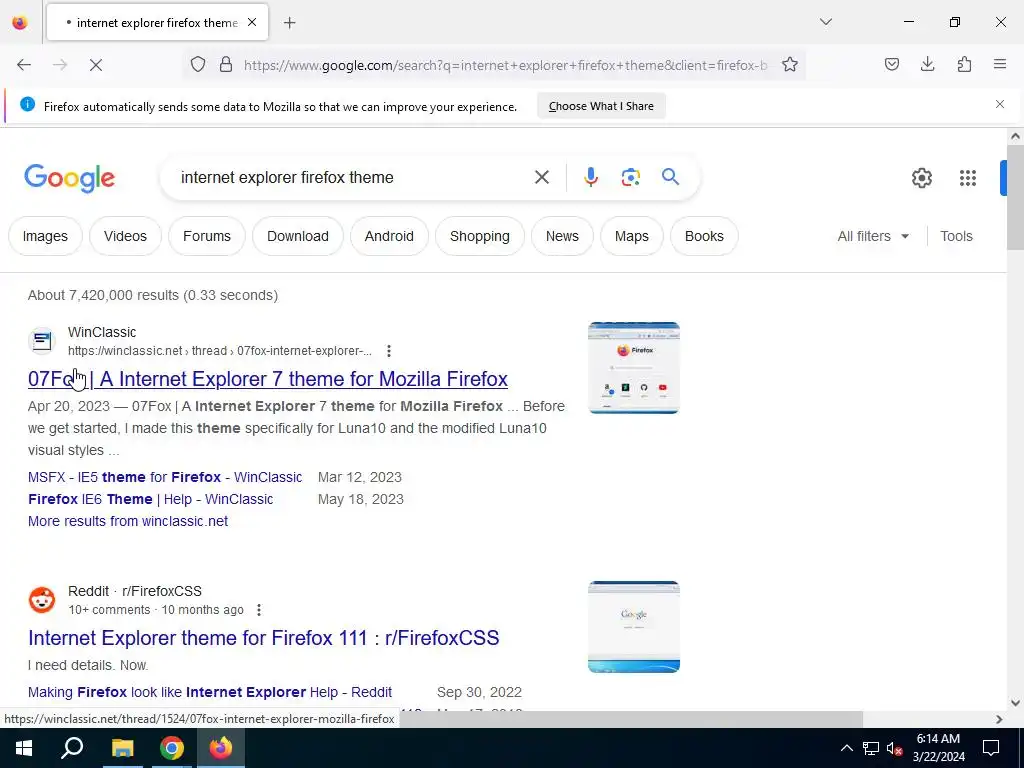This screenshot has height=768, width=1024.
Task: Dismiss the Firefox data notification bar
Action: pyautogui.click(x=1000, y=104)
